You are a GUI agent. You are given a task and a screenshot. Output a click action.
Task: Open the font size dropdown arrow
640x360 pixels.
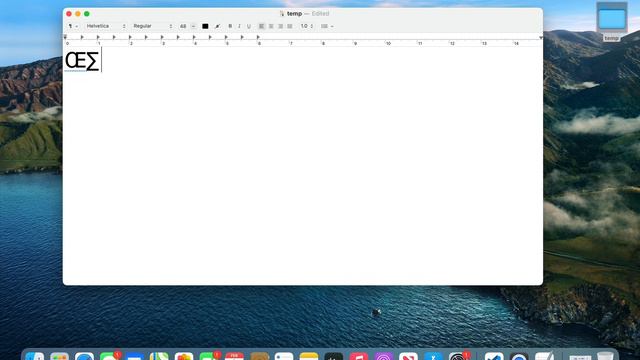point(193,26)
